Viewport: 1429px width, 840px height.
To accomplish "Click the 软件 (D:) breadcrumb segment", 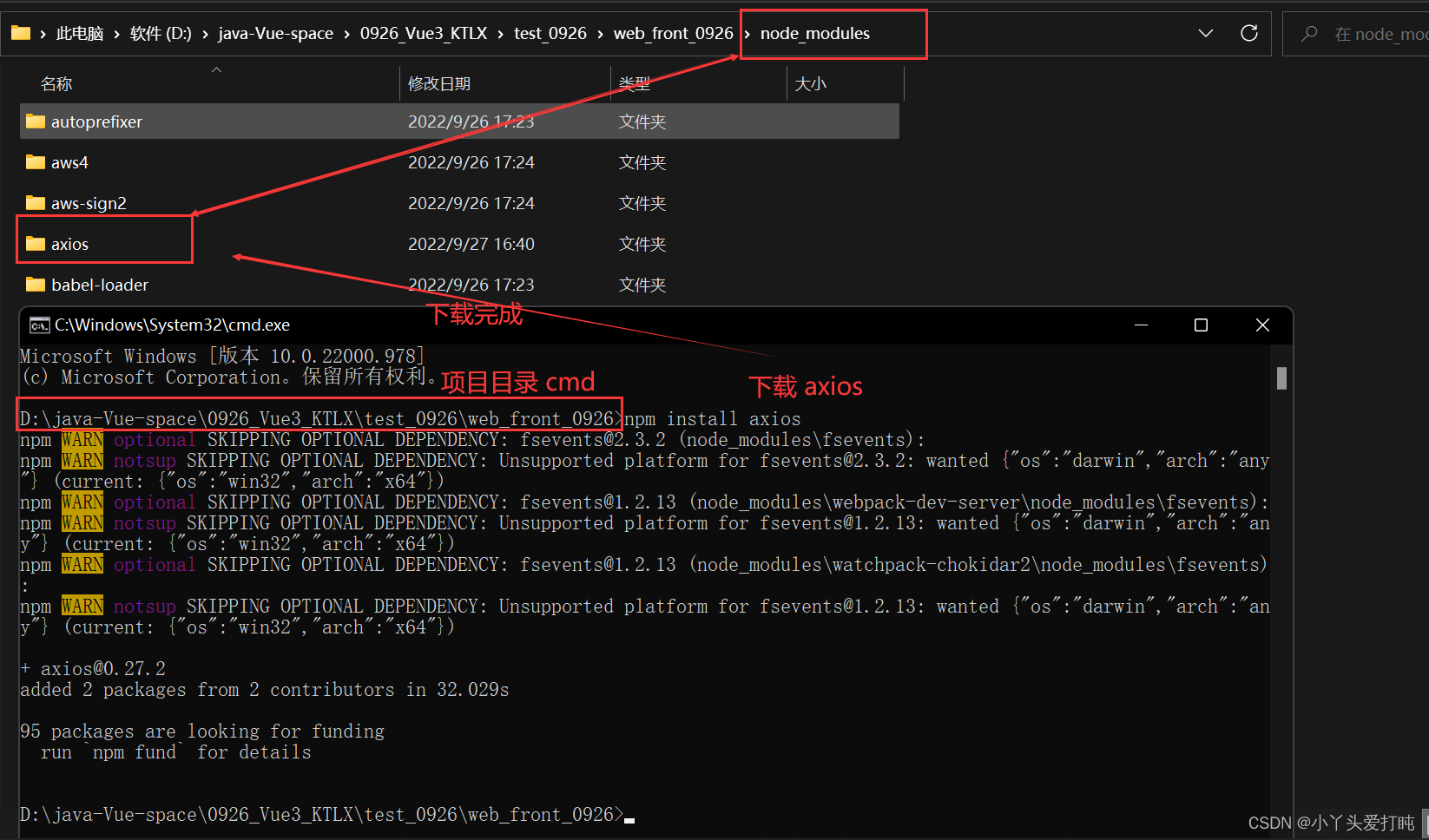I will click(161, 33).
